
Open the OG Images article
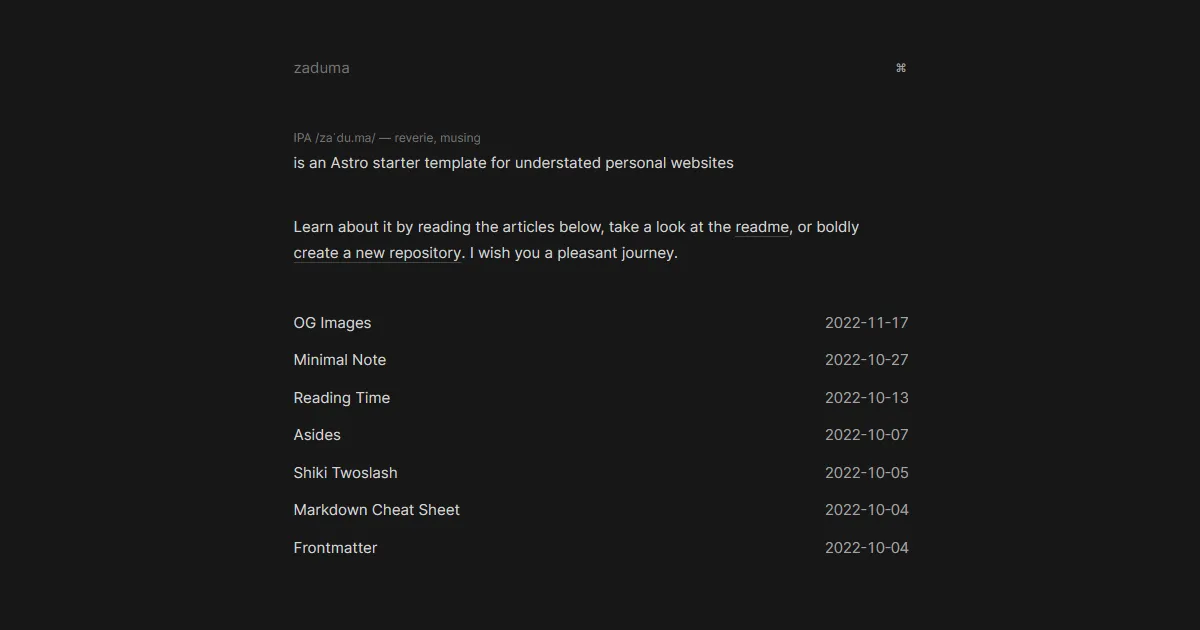(332, 323)
